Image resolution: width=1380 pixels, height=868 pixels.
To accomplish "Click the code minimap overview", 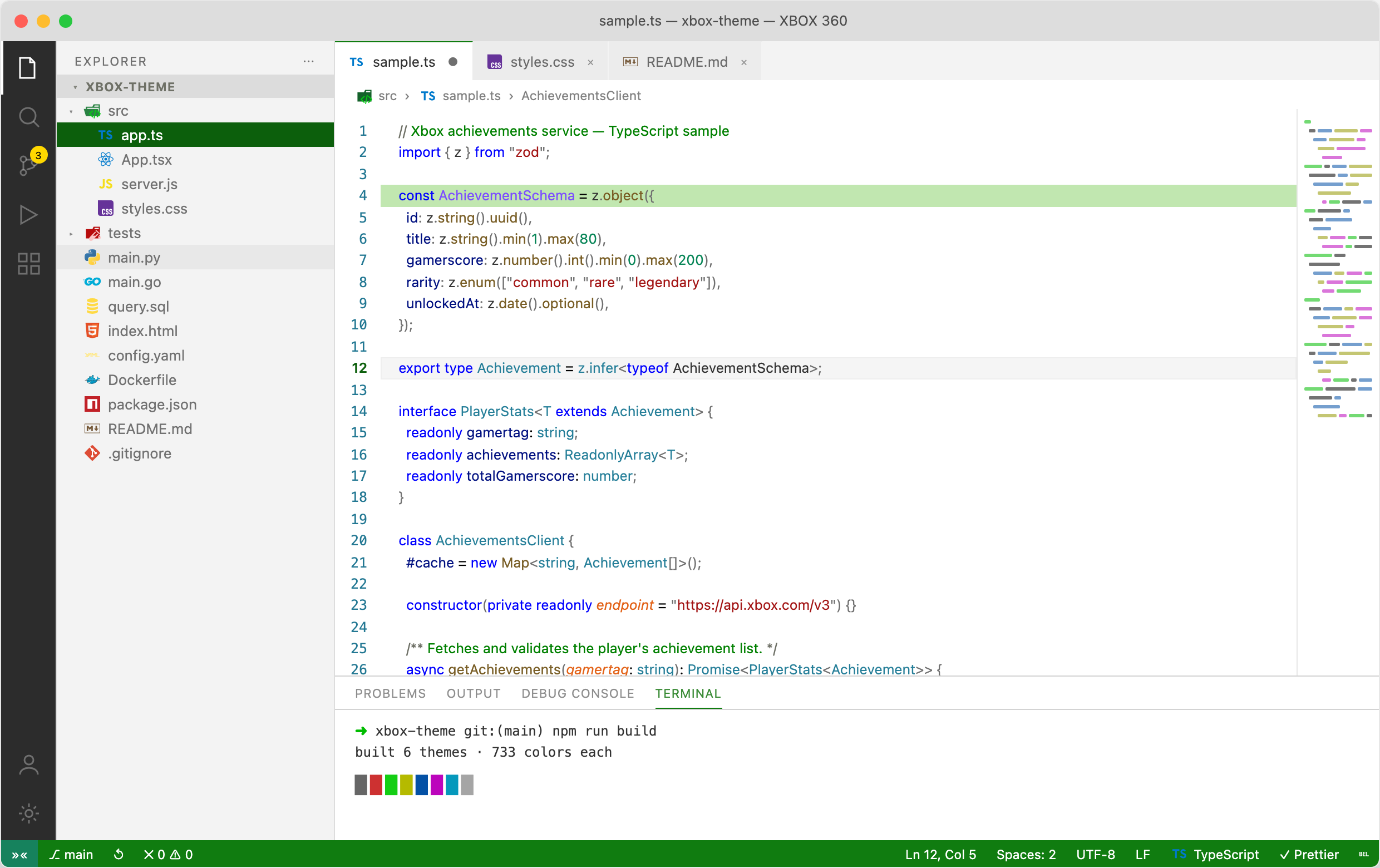I will tap(1338, 269).
